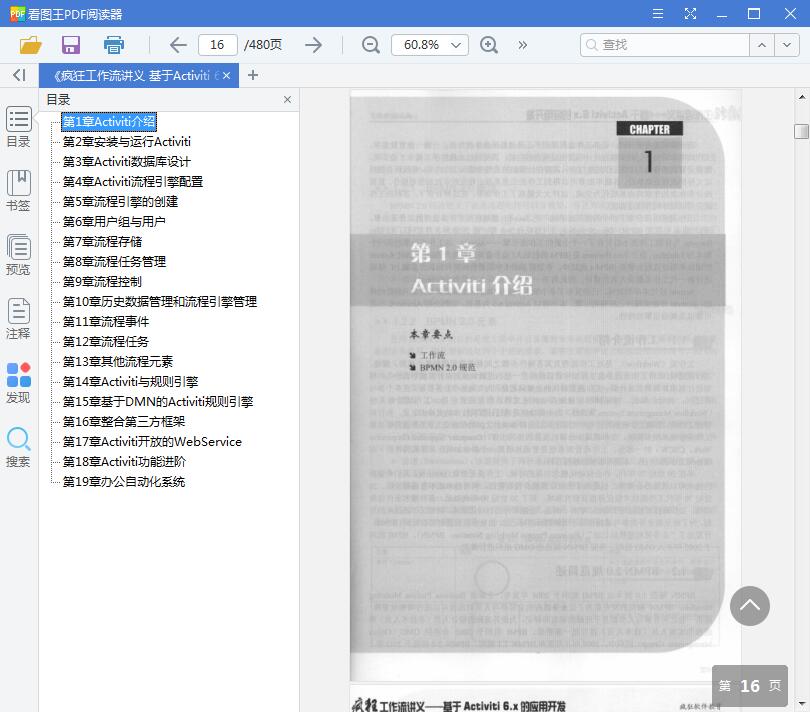
Task: Go to the previous page with the left arrow
Action: [178, 45]
